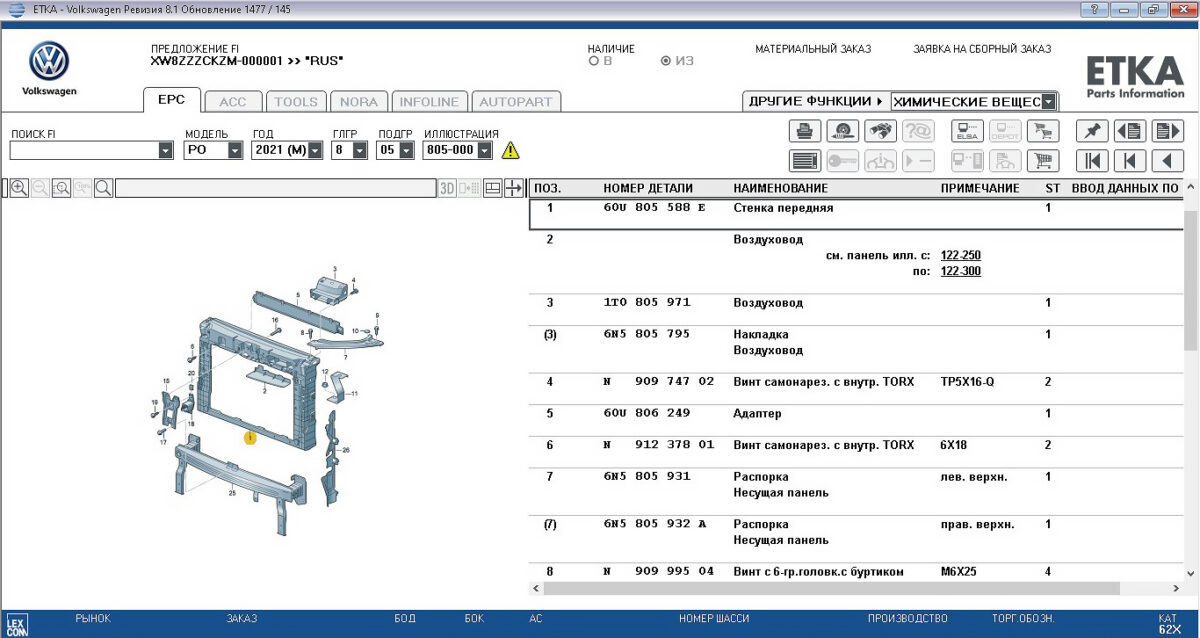The image size is (1200, 638).
Task: Open the ГОД year dropdown
Action: [x=314, y=151]
